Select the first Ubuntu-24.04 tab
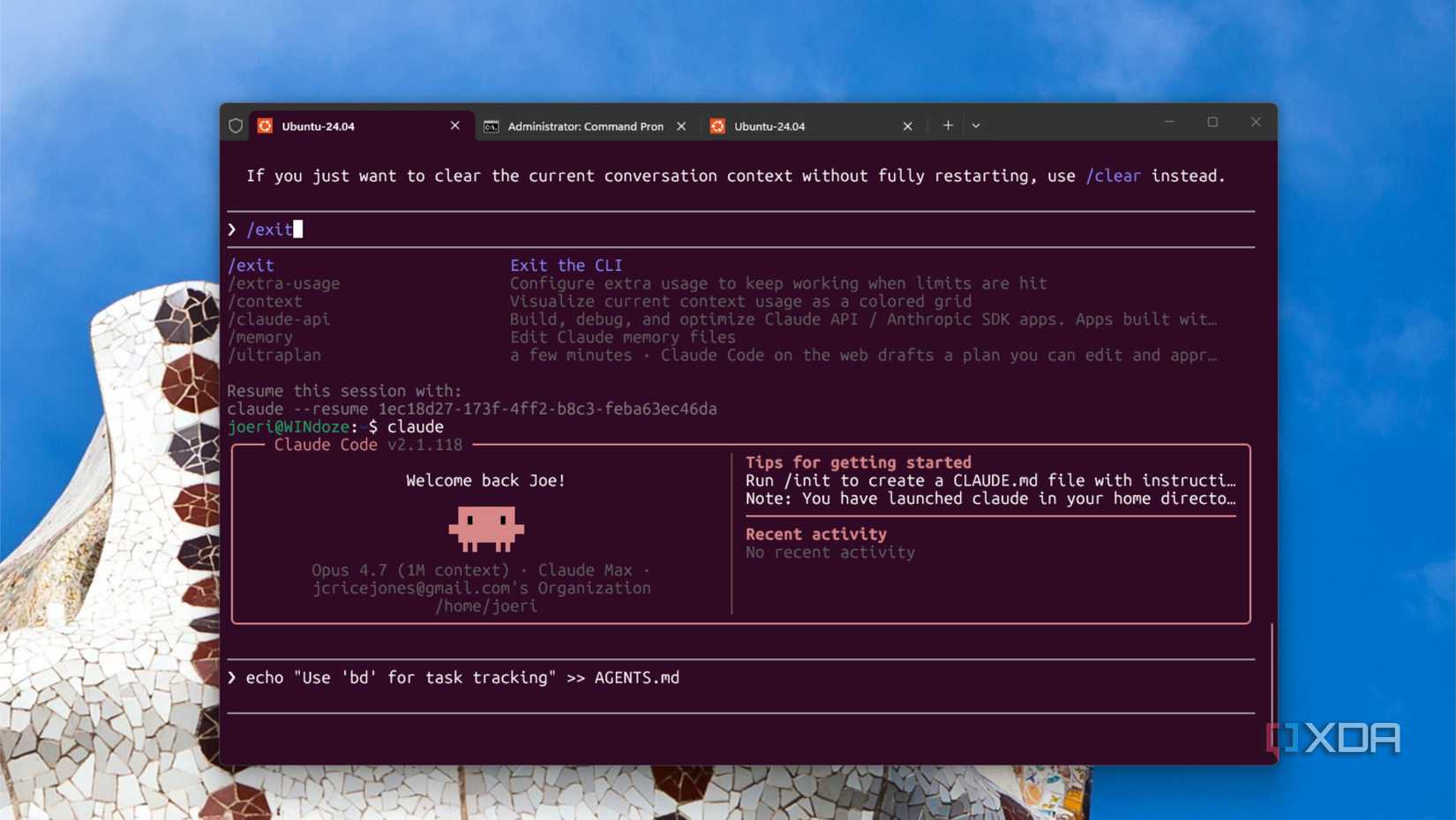This screenshot has height=820, width=1456. click(x=360, y=126)
